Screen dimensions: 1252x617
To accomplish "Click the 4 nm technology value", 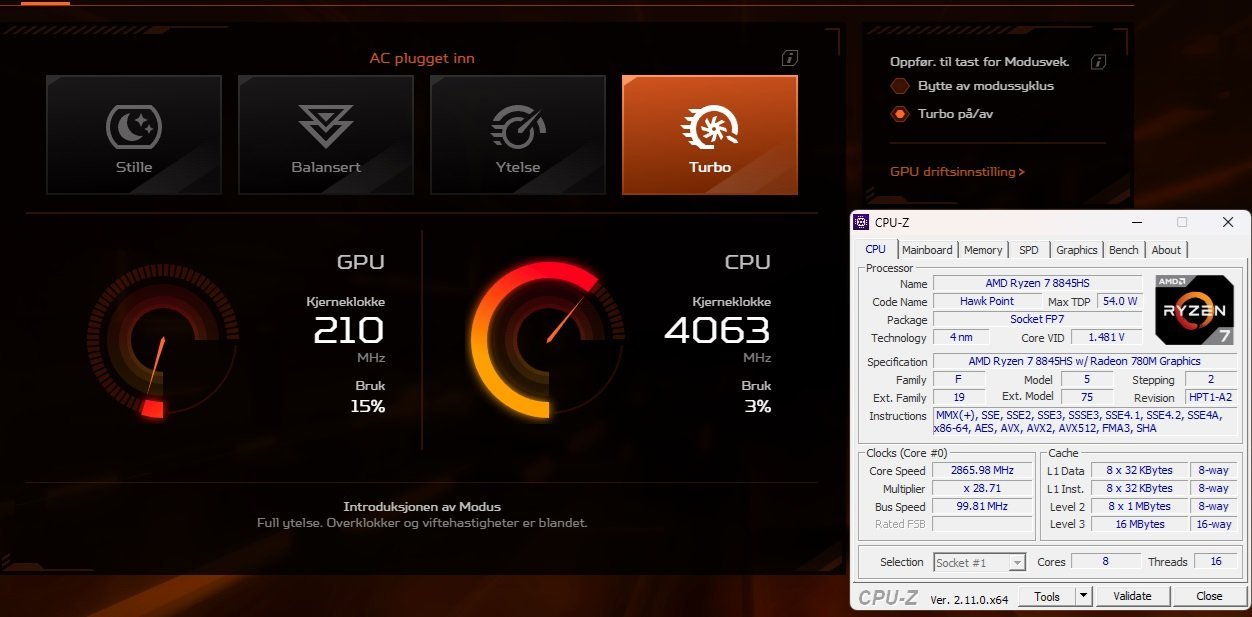I will tap(961, 338).
